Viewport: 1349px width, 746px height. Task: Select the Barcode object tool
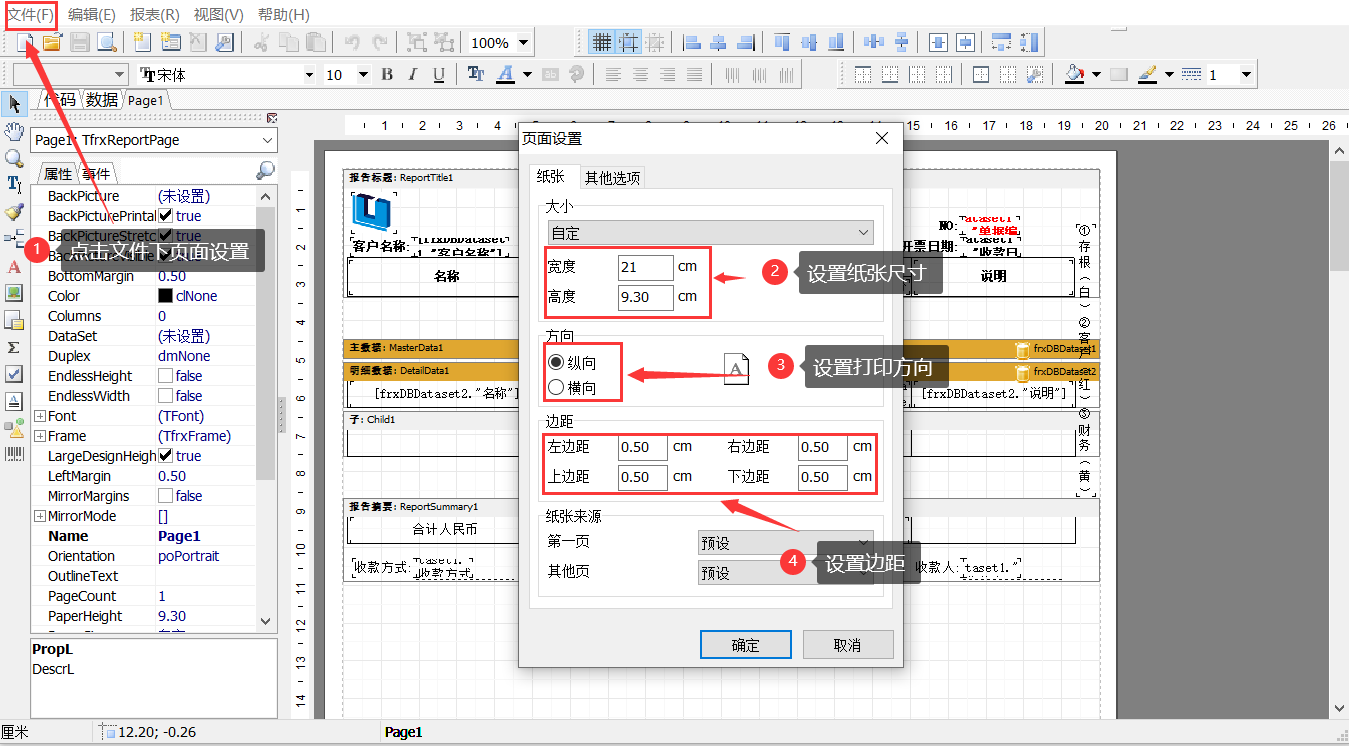pyautogui.click(x=14, y=454)
